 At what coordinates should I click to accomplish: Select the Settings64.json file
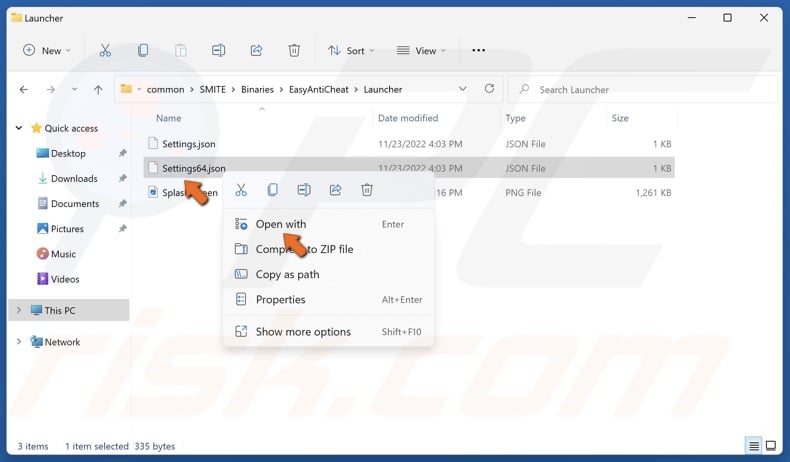tap(409, 168)
